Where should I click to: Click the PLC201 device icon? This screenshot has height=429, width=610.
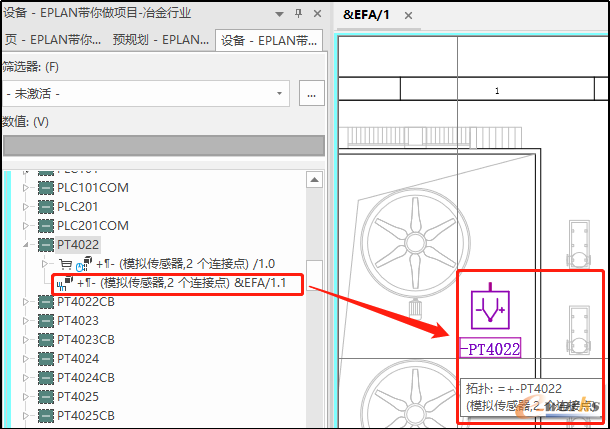click(x=46, y=207)
